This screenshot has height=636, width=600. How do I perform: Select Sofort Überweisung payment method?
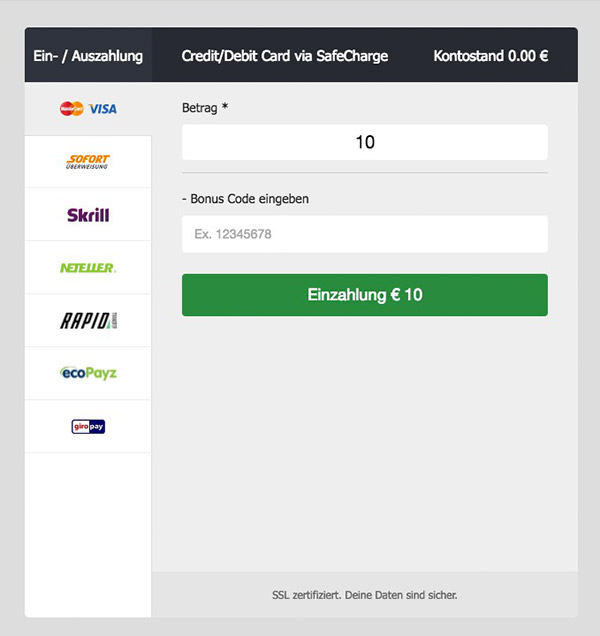point(88,162)
